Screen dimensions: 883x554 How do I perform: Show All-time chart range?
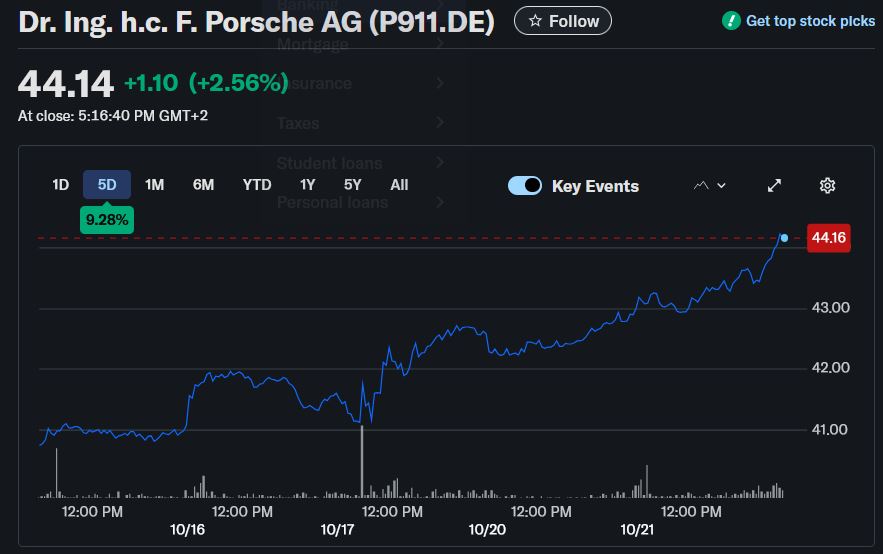399,185
